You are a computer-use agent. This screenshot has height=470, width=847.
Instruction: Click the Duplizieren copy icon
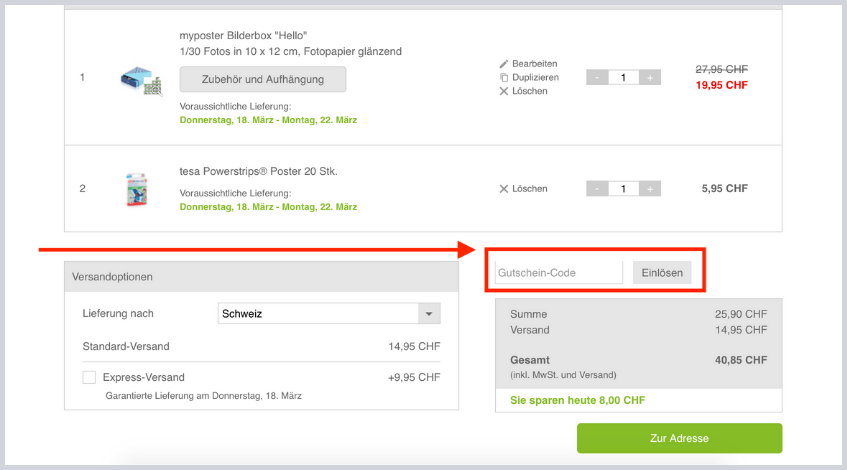(504, 77)
